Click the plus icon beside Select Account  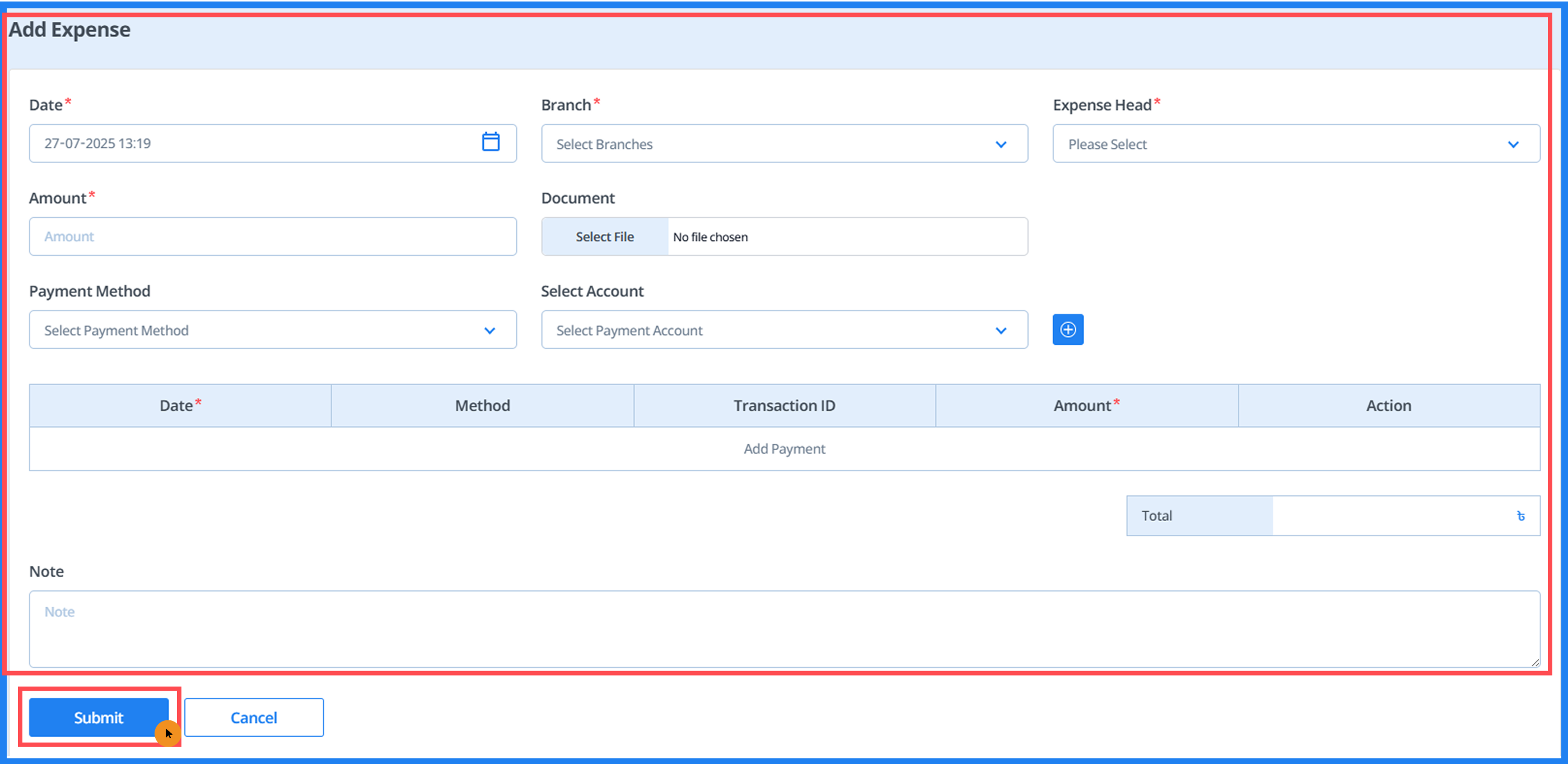[x=1068, y=330]
